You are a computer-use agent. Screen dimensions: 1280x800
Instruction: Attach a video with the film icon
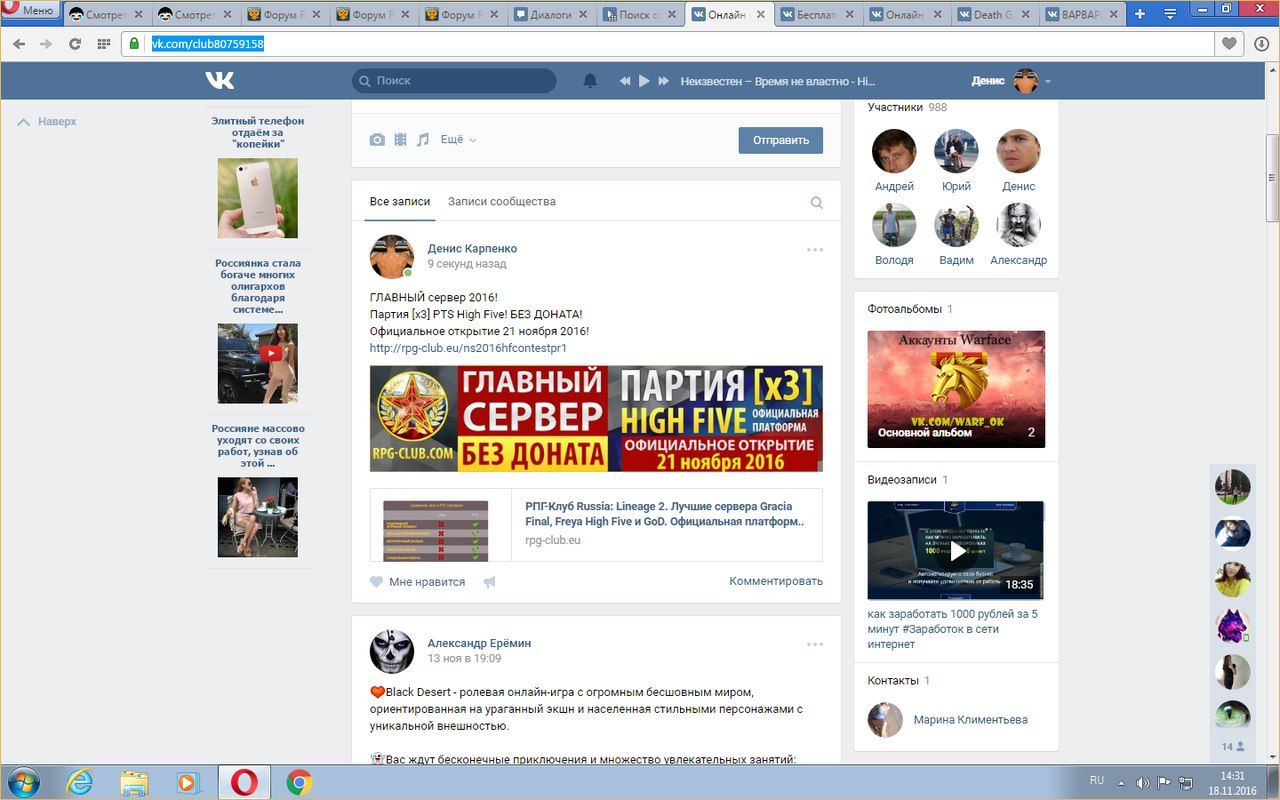click(400, 140)
